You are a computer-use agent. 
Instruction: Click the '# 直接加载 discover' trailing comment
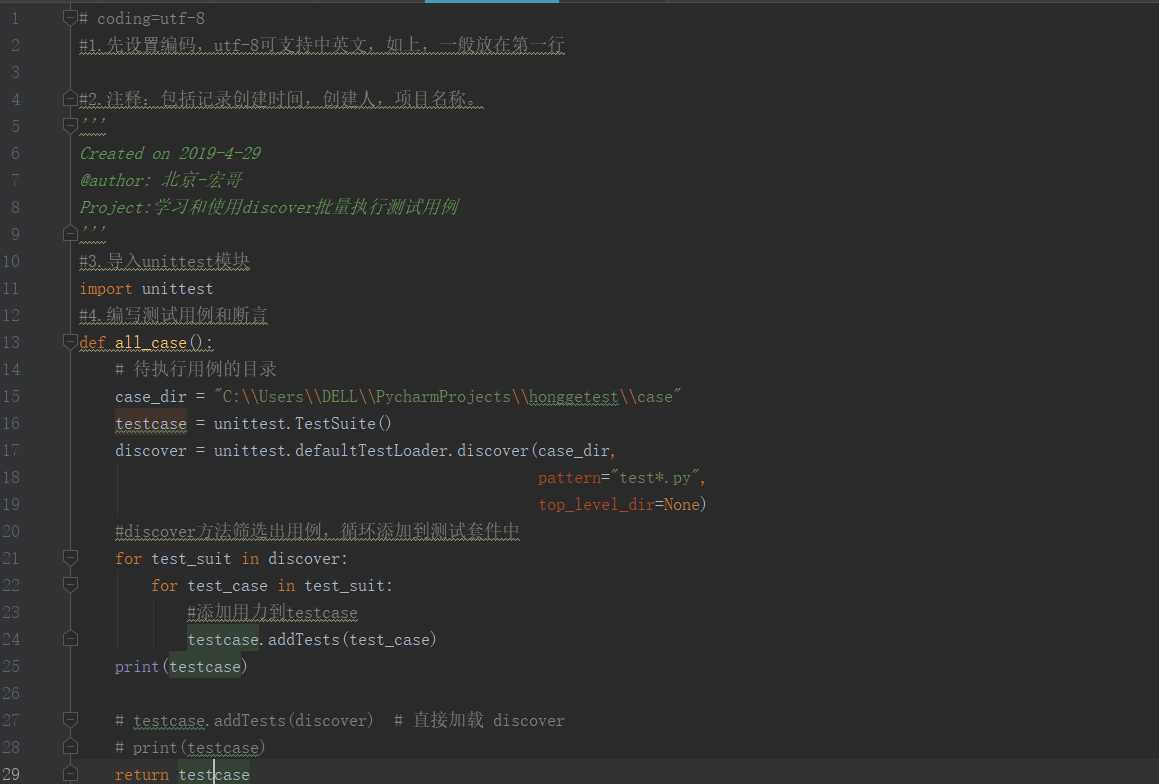tap(479, 720)
